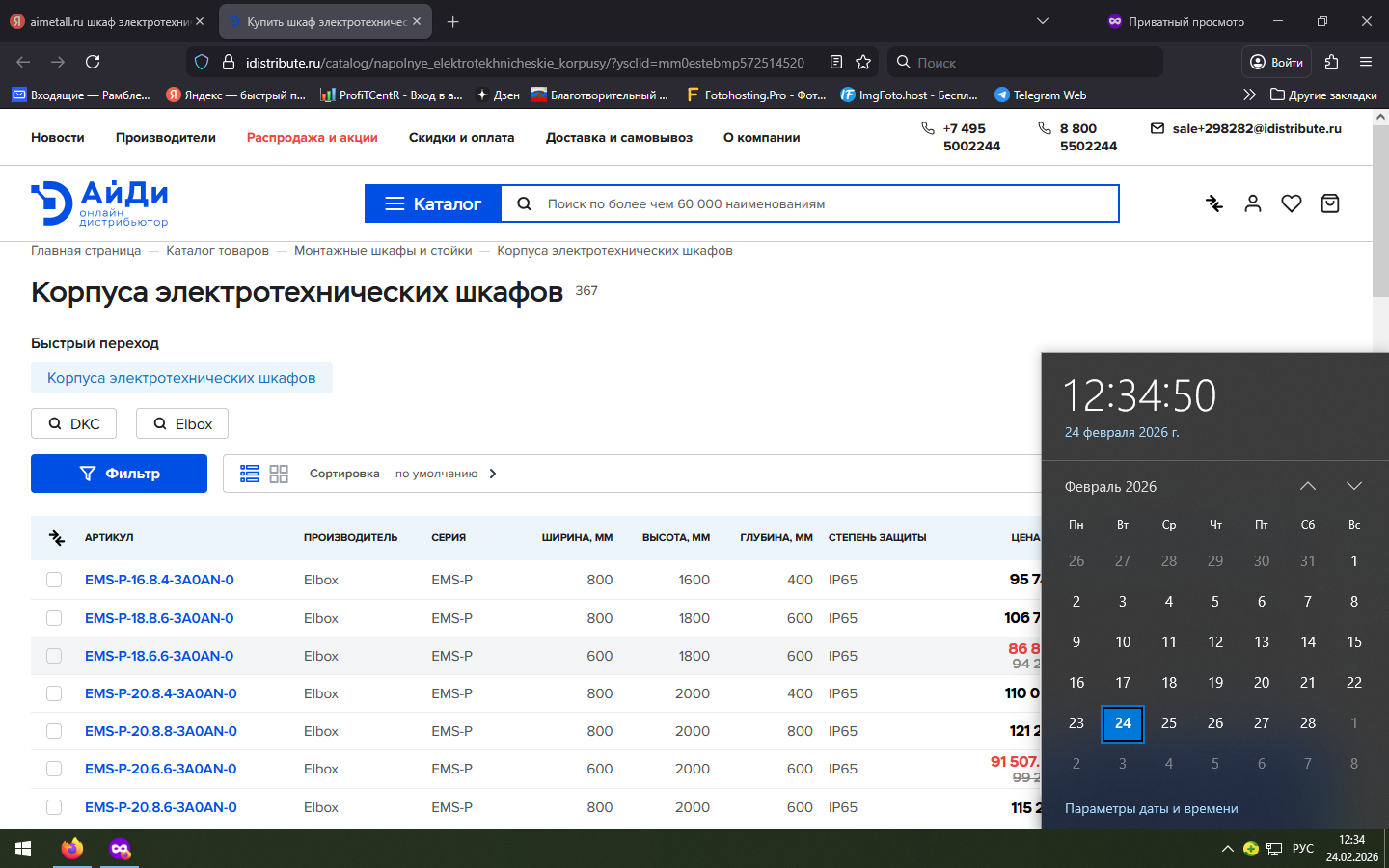This screenshot has height=868, width=1389.
Task: Open 'Параметры даты и времени' link
Action: pyautogui.click(x=1151, y=808)
